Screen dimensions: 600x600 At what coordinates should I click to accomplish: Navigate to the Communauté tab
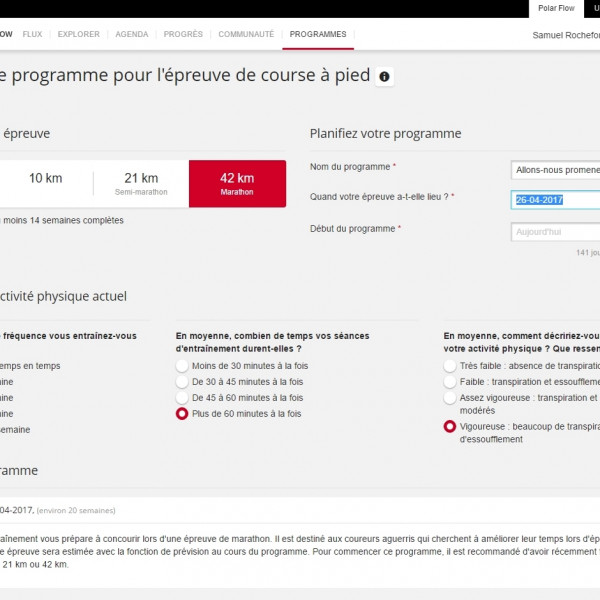(246, 34)
